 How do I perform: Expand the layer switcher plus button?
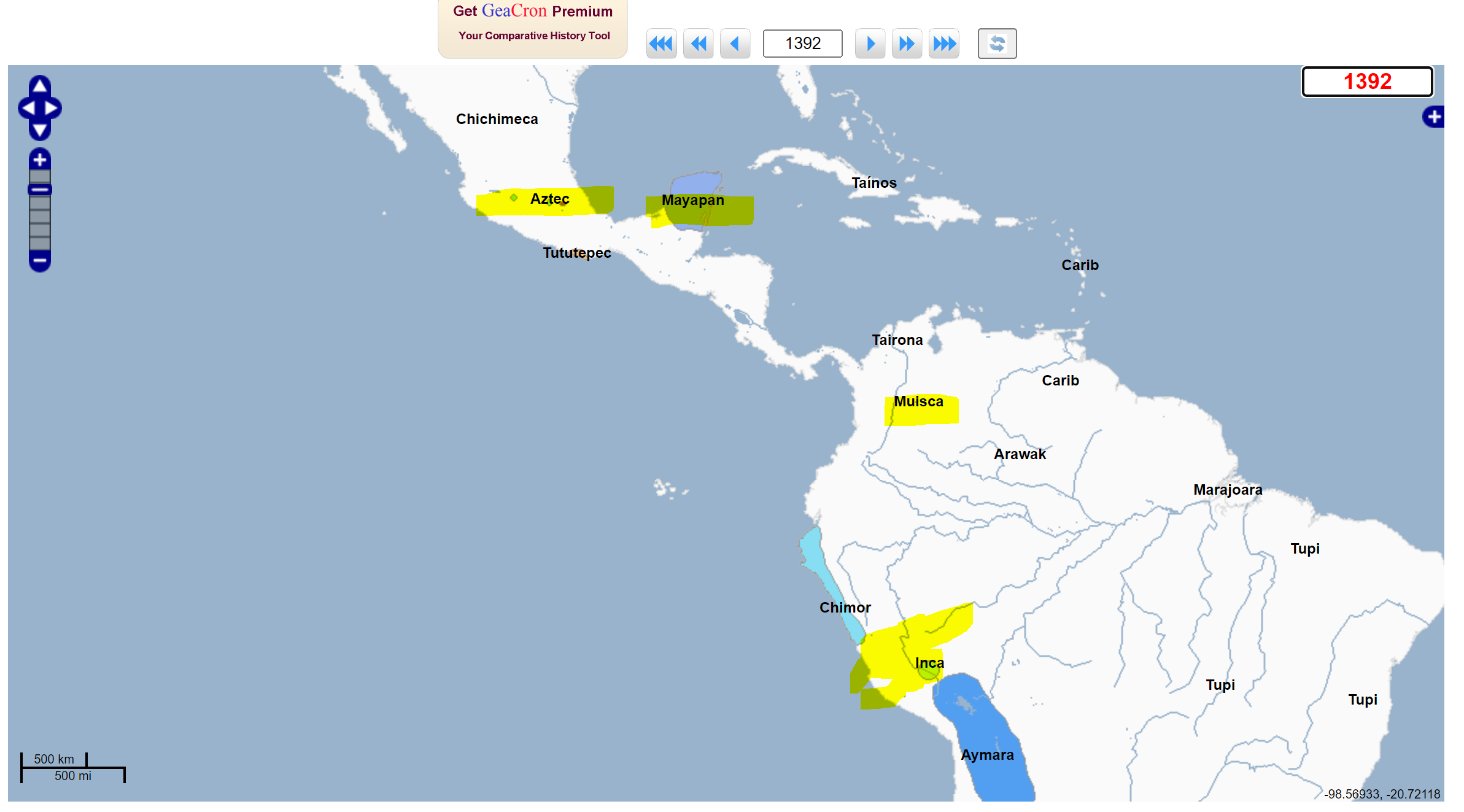(1433, 117)
